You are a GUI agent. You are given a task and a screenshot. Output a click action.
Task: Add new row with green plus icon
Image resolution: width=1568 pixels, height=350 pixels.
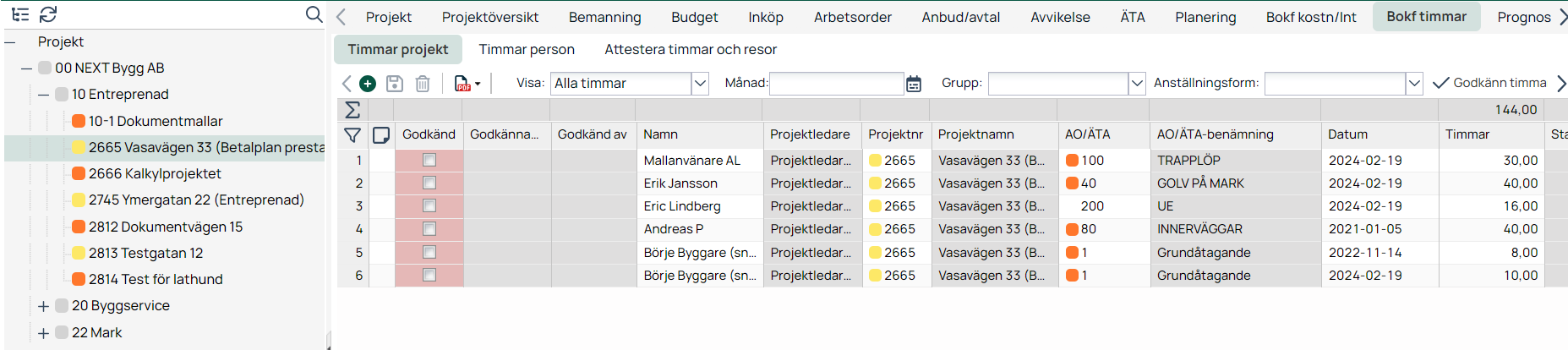click(x=368, y=83)
